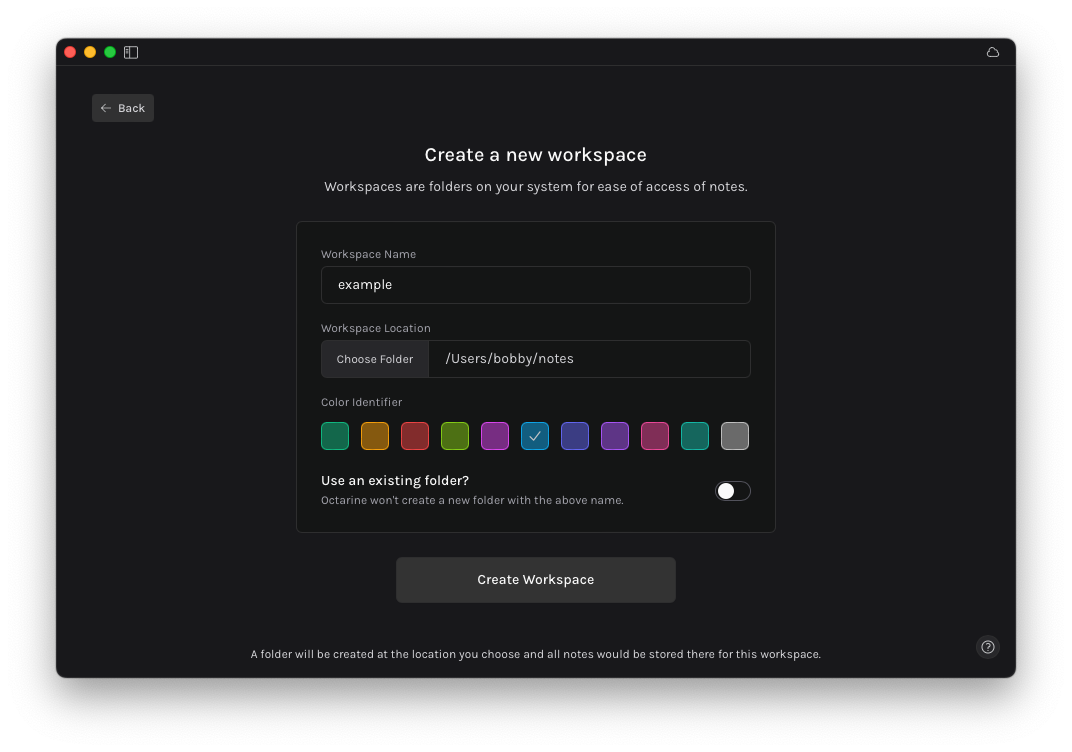Click the '/Users/bobby/notes' location field

(x=590, y=358)
